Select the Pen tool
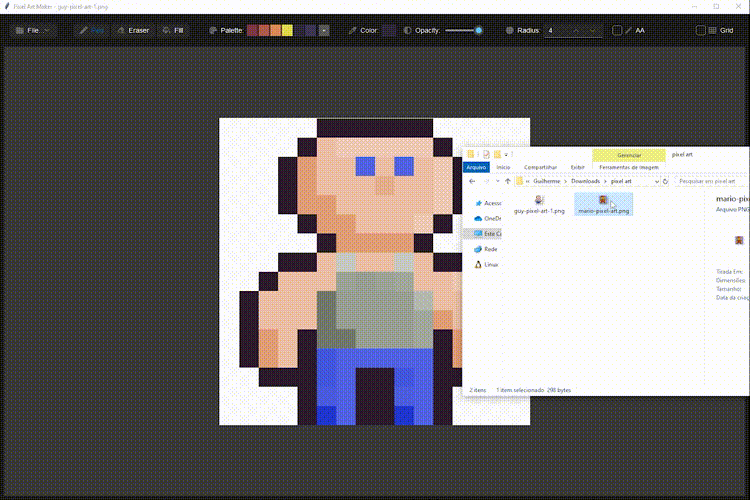750x500 pixels. click(x=92, y=30)
